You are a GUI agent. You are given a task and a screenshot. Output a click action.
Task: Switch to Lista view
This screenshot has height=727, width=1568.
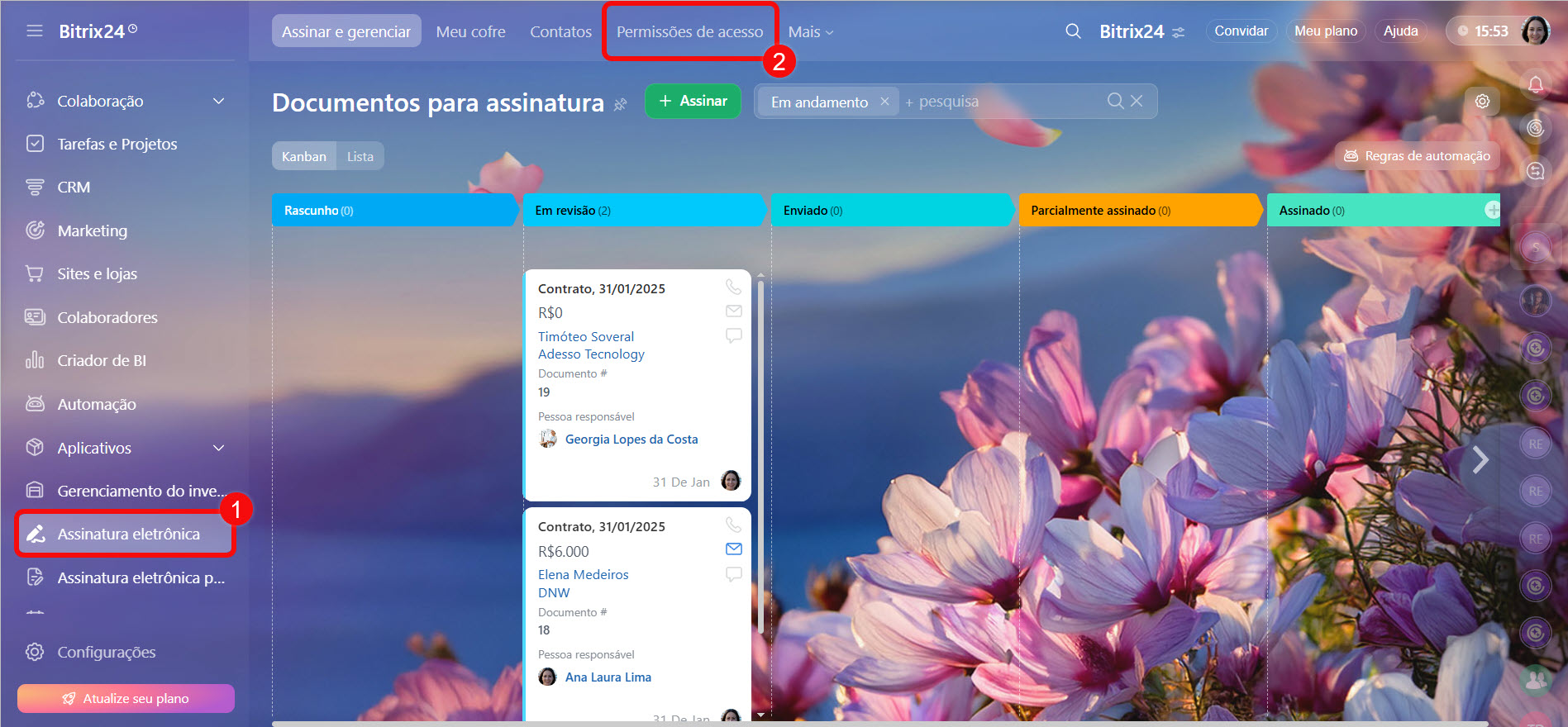(x=360, y=156)
